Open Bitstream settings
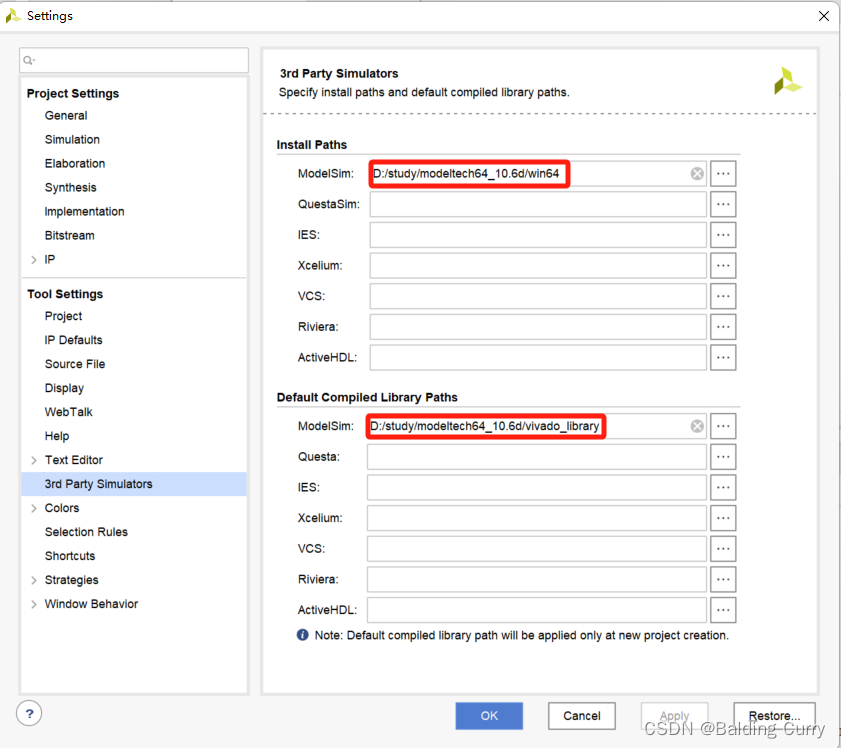The image size is (841, 748). click(70, 235)
